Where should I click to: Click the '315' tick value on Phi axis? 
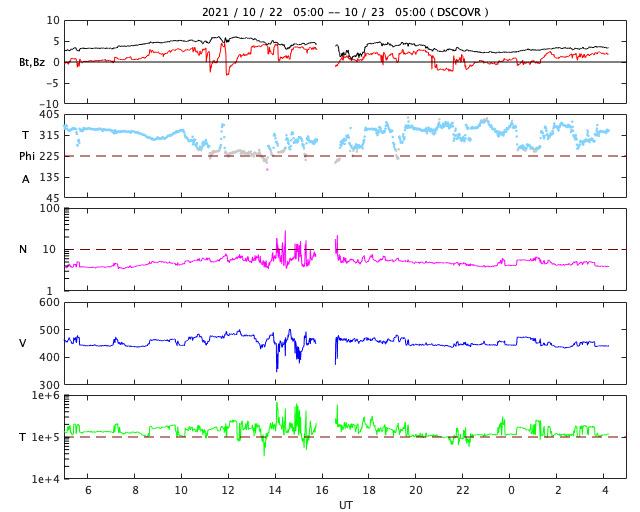[49, 135]
